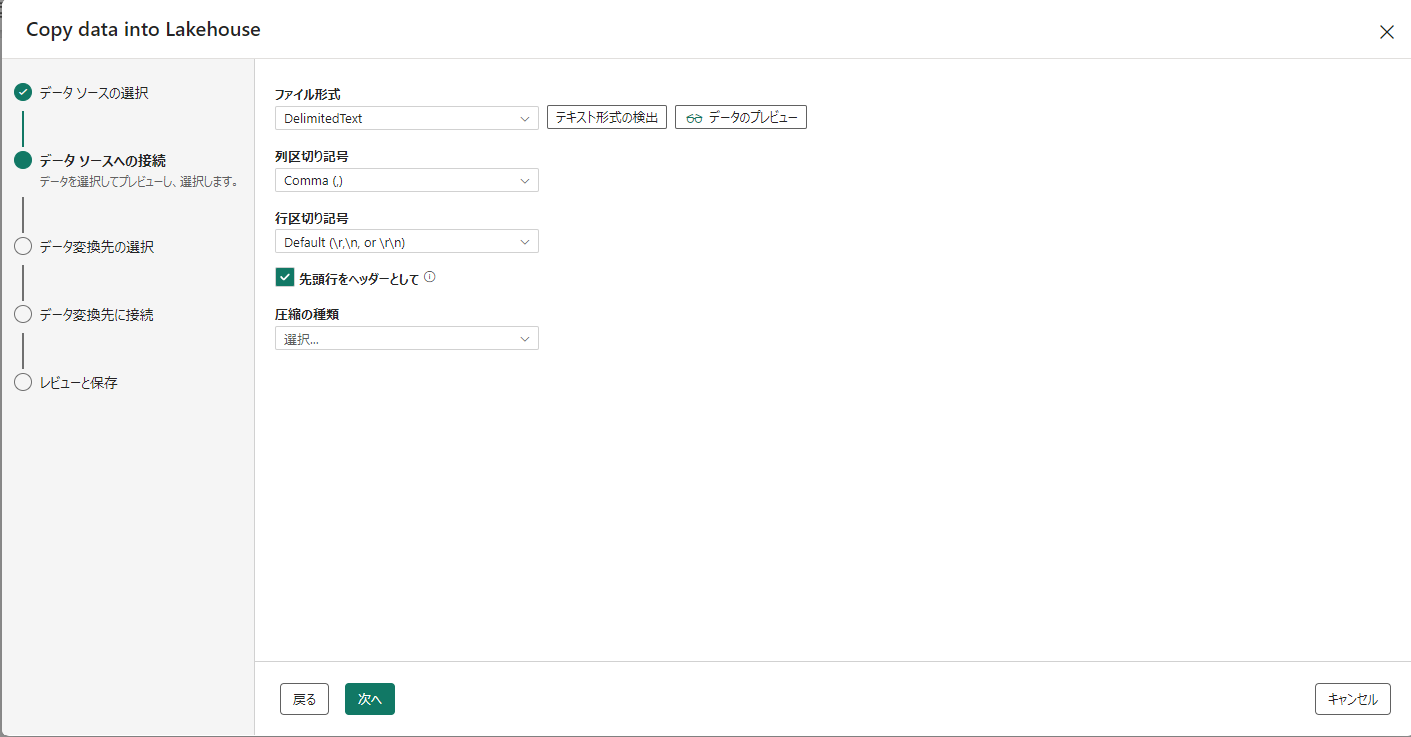Image resolution: width=1411 pixels, height=737 pixels.
Task: Click the green checkmark icon for データ ソースの選択
Action: (x=23, y=93)
